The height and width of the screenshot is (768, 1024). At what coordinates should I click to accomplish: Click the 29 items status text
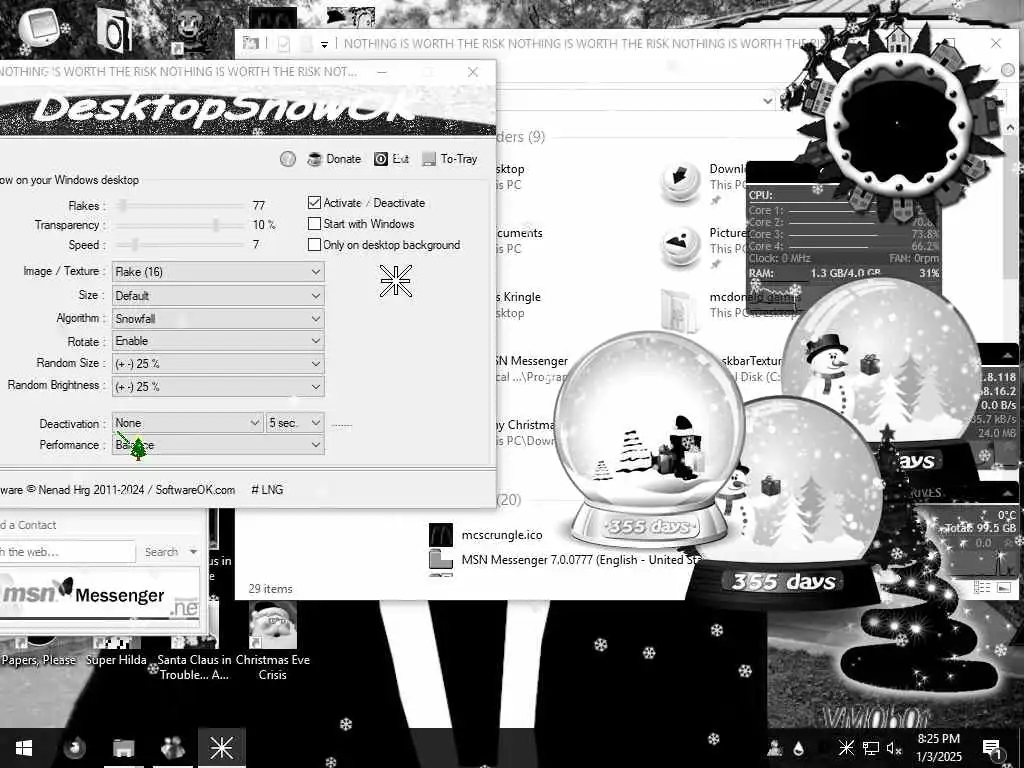270,588
